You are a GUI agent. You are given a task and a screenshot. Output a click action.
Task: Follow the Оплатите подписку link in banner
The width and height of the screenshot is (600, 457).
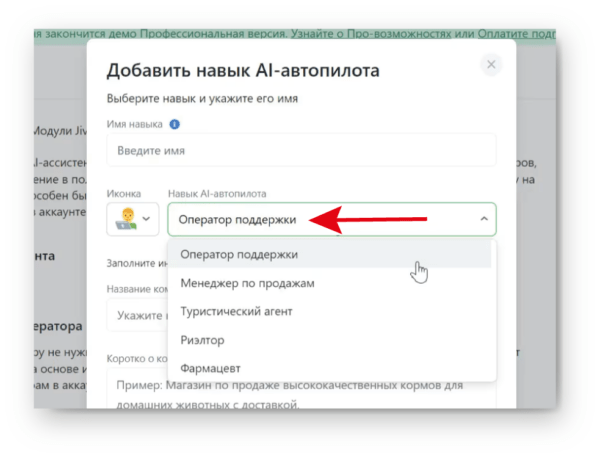point(517,34)
